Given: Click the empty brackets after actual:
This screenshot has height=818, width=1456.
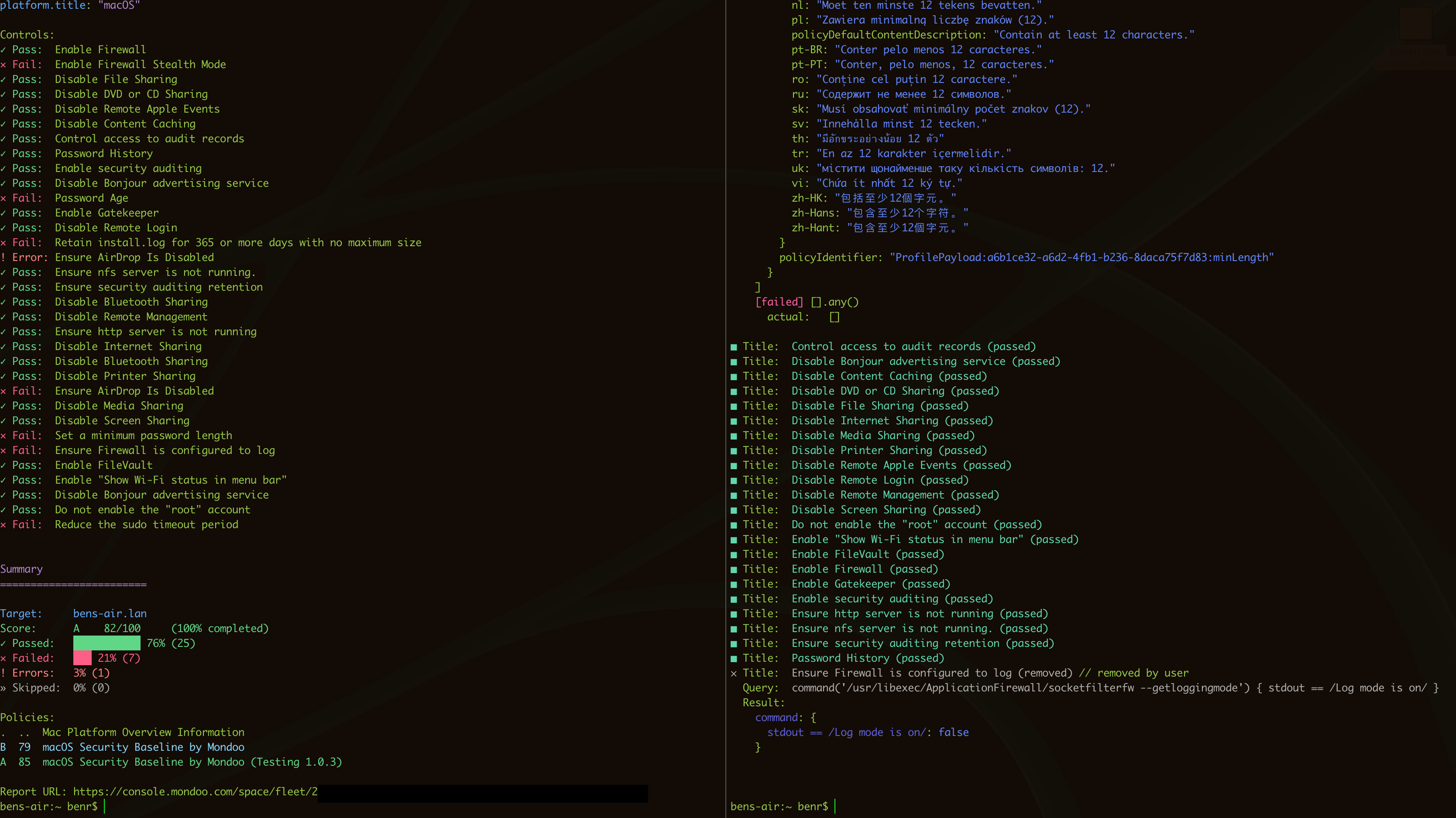Looking at the screenshot, I should [x=834, y=317].
